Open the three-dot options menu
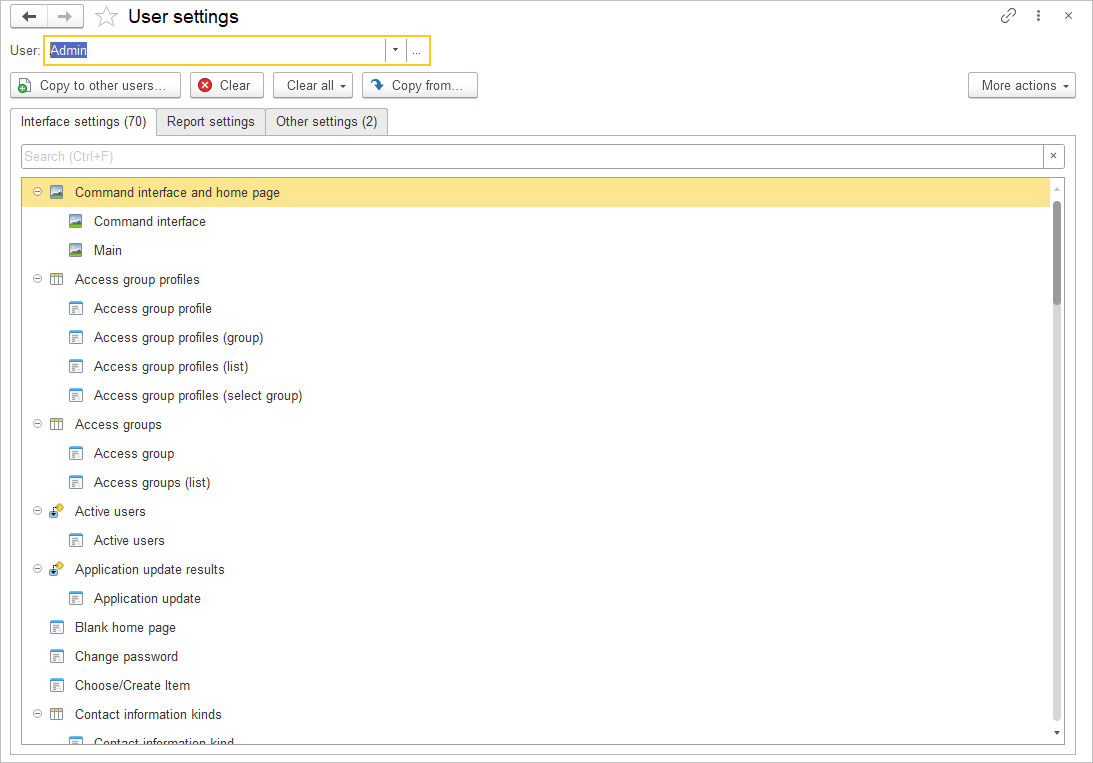Image resolution: width=1093 pixels, height=763 pixels. (1038, 15)
